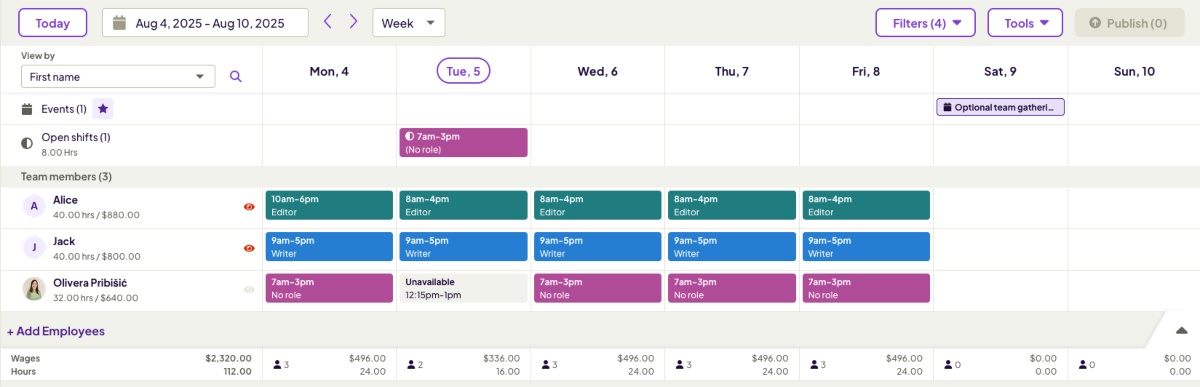Toggle visibility eye for Jack
This screenshot has width=1200, height=387.
click(x=249, y=248)
